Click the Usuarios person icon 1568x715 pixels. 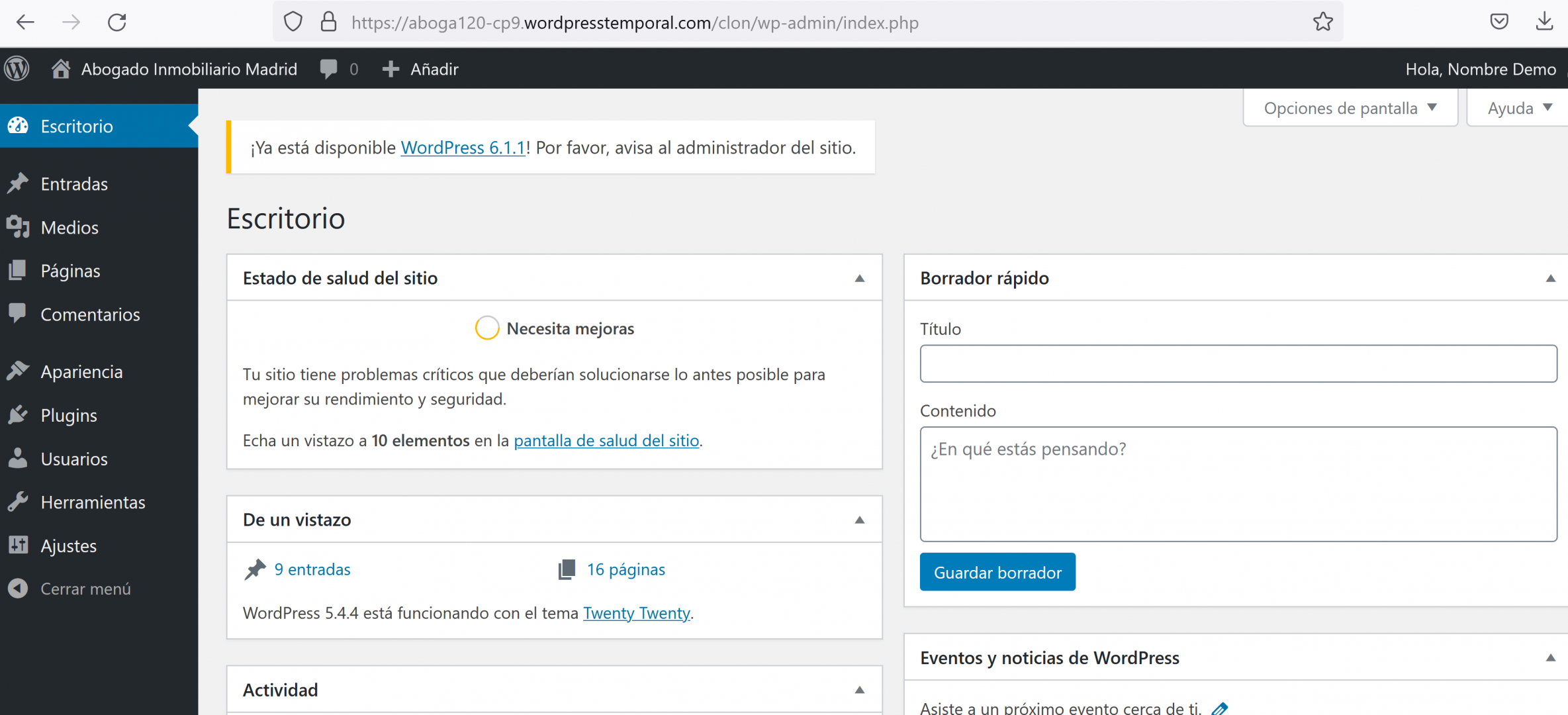(19, 458)
